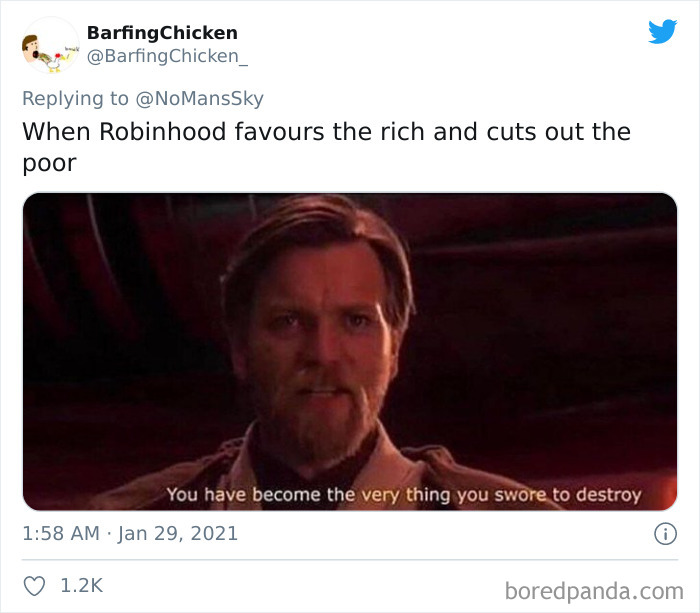700x613 pixels.
Task: Select the tweet text about Robinhood
Action: (326, 147)
